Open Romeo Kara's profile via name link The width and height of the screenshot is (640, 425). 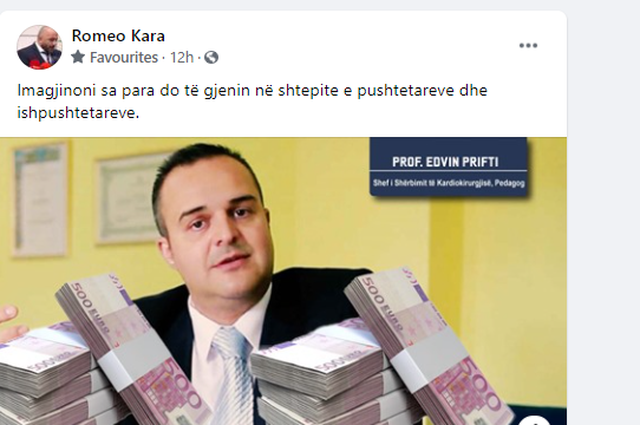coord(118,36)
